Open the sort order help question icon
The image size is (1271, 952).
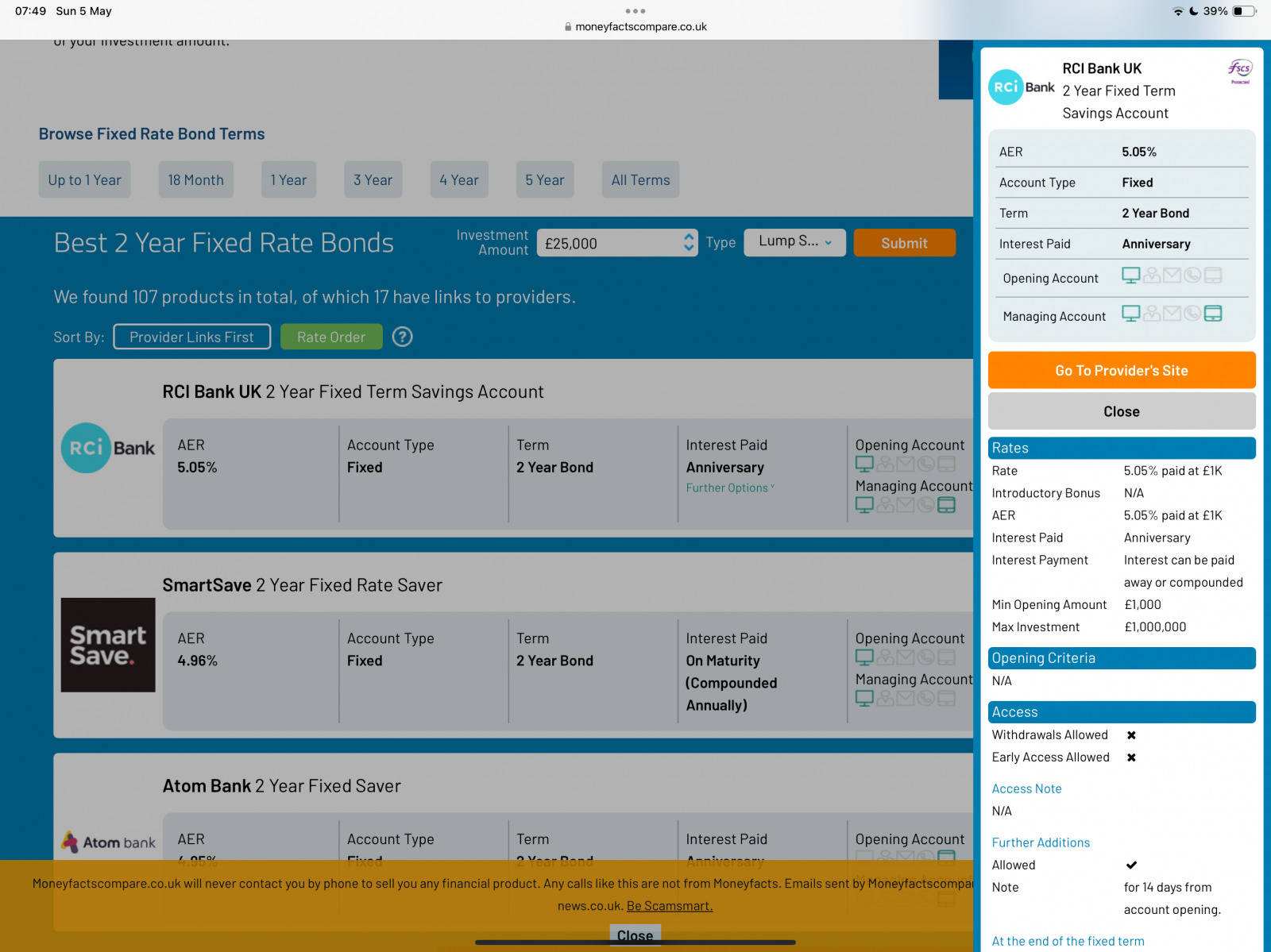point(403,337)
